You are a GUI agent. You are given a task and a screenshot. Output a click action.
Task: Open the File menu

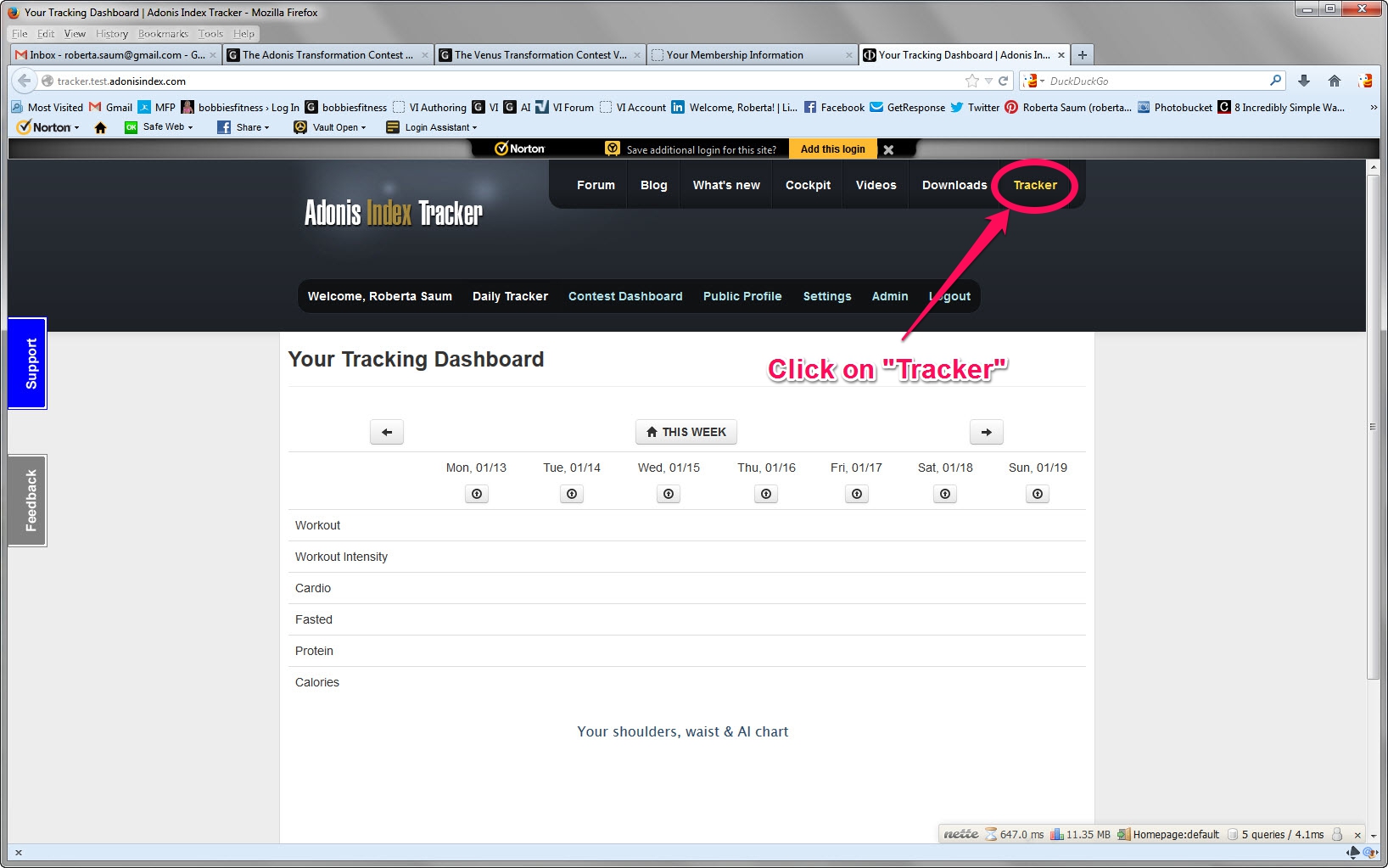tap(20, 34)
